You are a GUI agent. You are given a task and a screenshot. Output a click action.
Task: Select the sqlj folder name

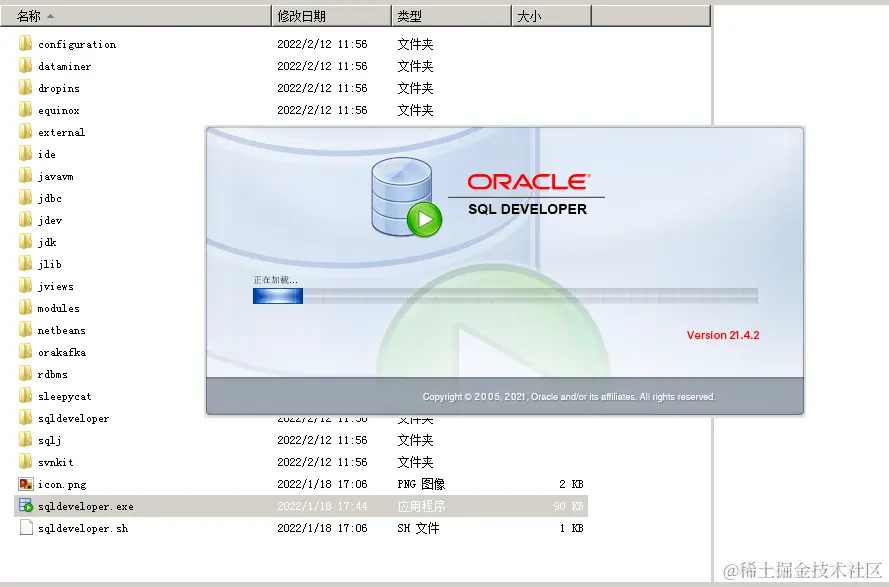(x=50, y=441)
